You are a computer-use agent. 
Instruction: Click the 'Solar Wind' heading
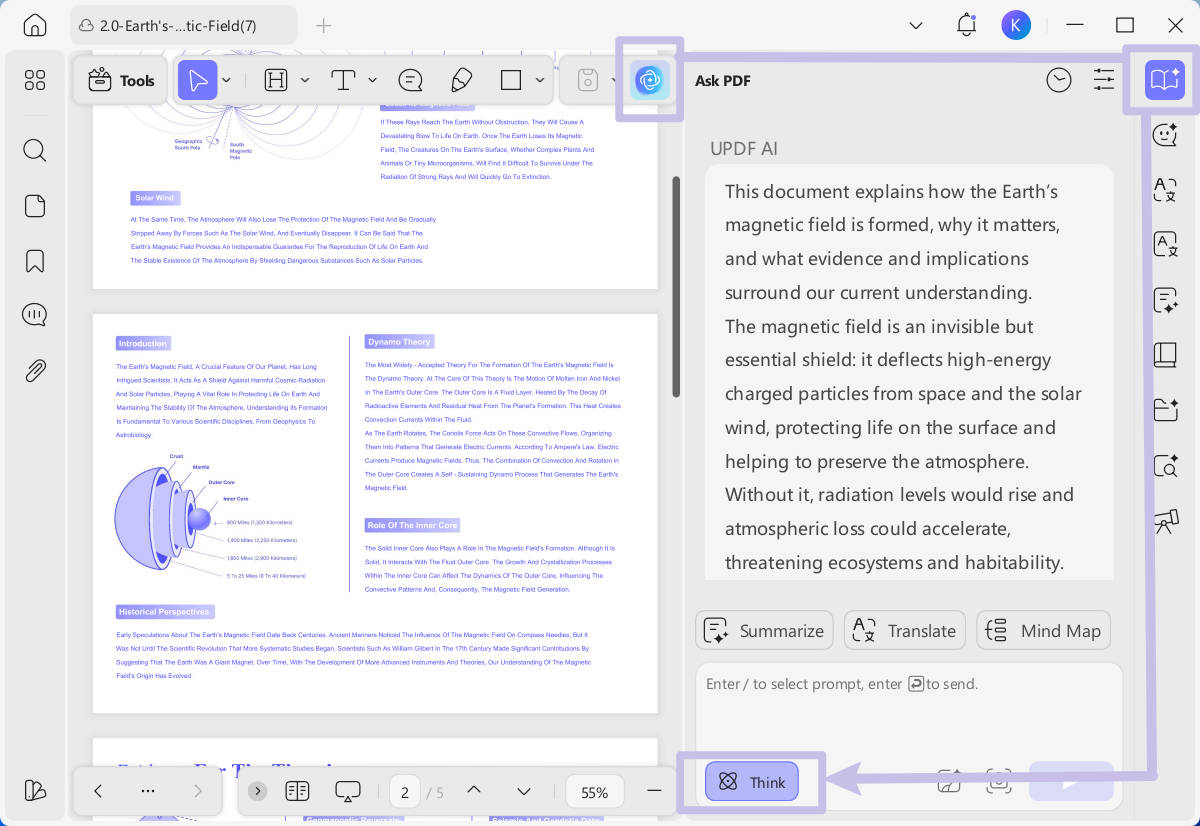[x=155, y=198]
